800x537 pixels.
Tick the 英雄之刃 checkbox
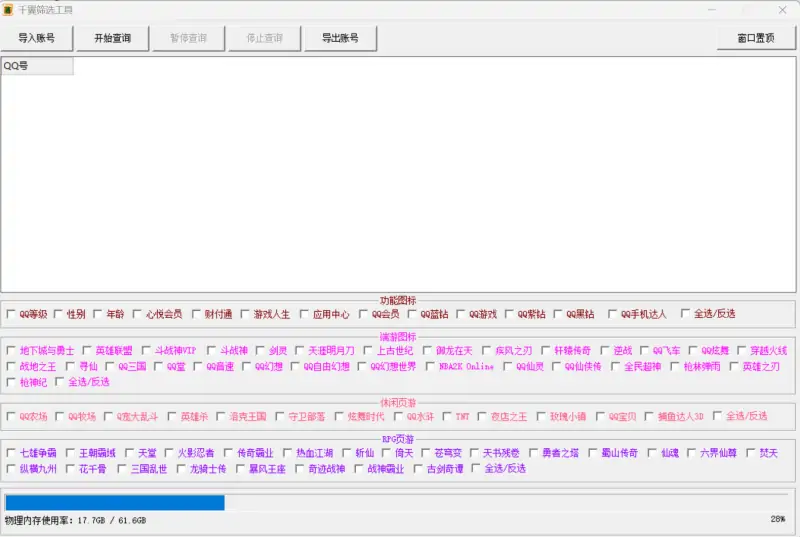pyautogui.click(x=734, y=366)
